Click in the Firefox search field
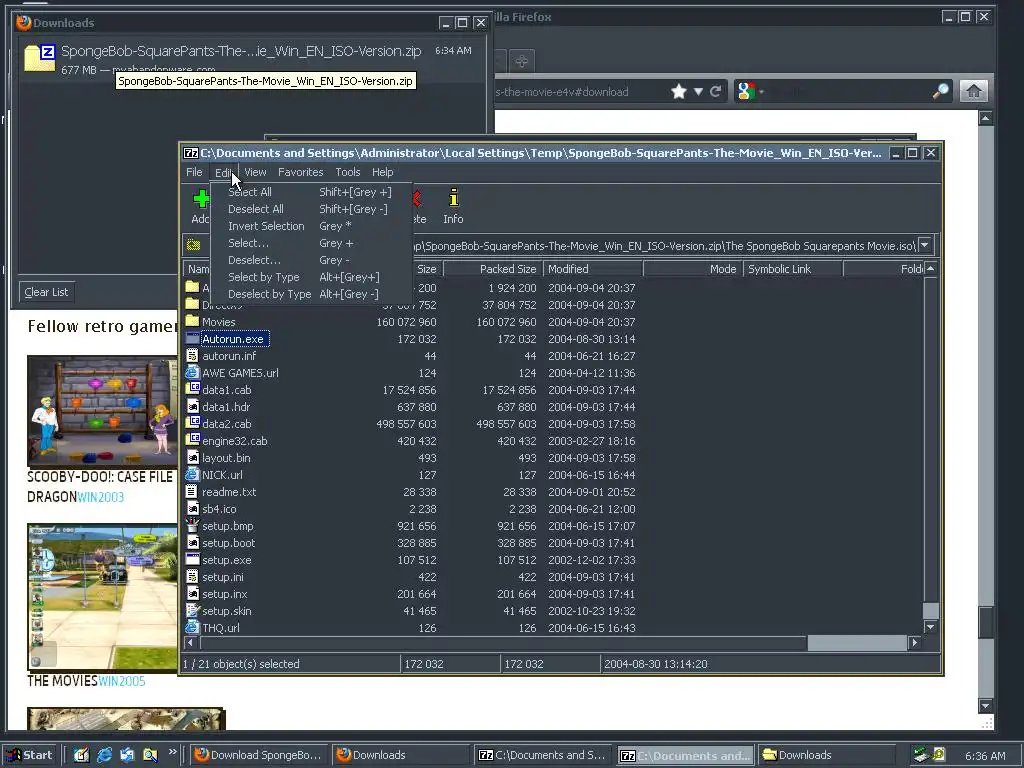 pos(848,91)
